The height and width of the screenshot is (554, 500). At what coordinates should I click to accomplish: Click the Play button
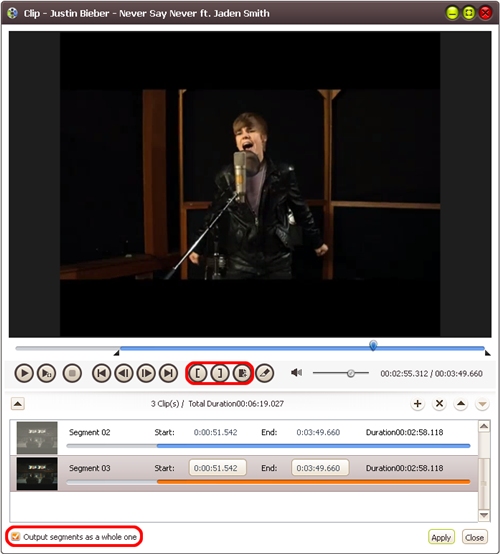click(x=24, y=373)
